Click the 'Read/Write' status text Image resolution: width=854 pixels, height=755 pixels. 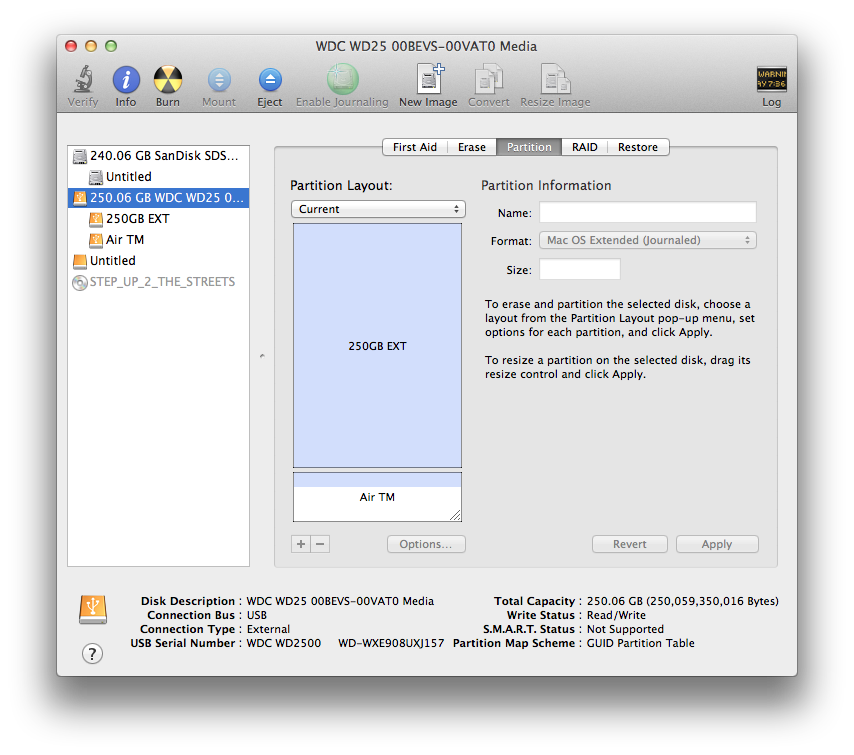pyautogui.click(x=616, y=616)
